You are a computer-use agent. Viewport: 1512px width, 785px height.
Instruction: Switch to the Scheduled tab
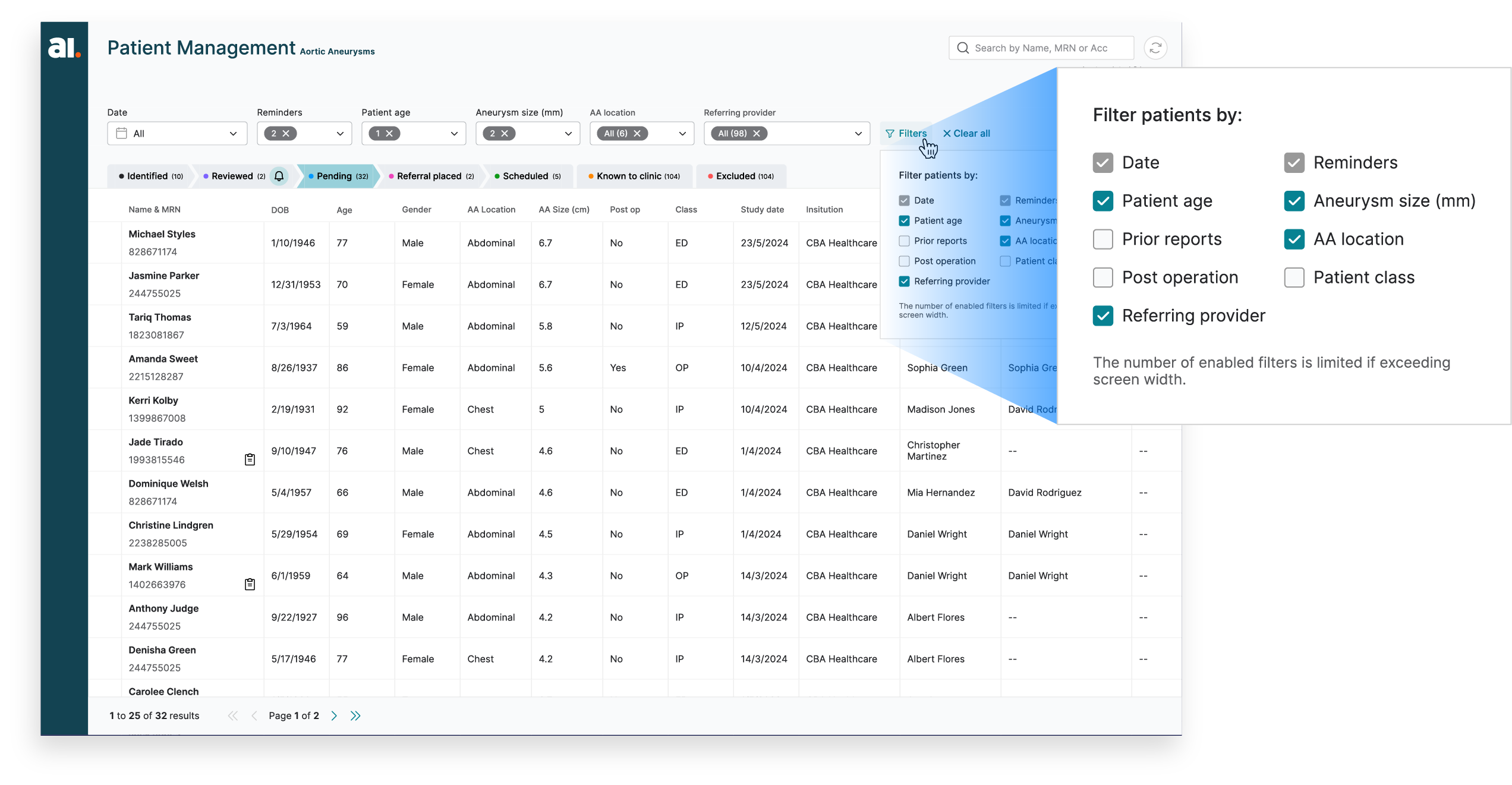[527, 176]
